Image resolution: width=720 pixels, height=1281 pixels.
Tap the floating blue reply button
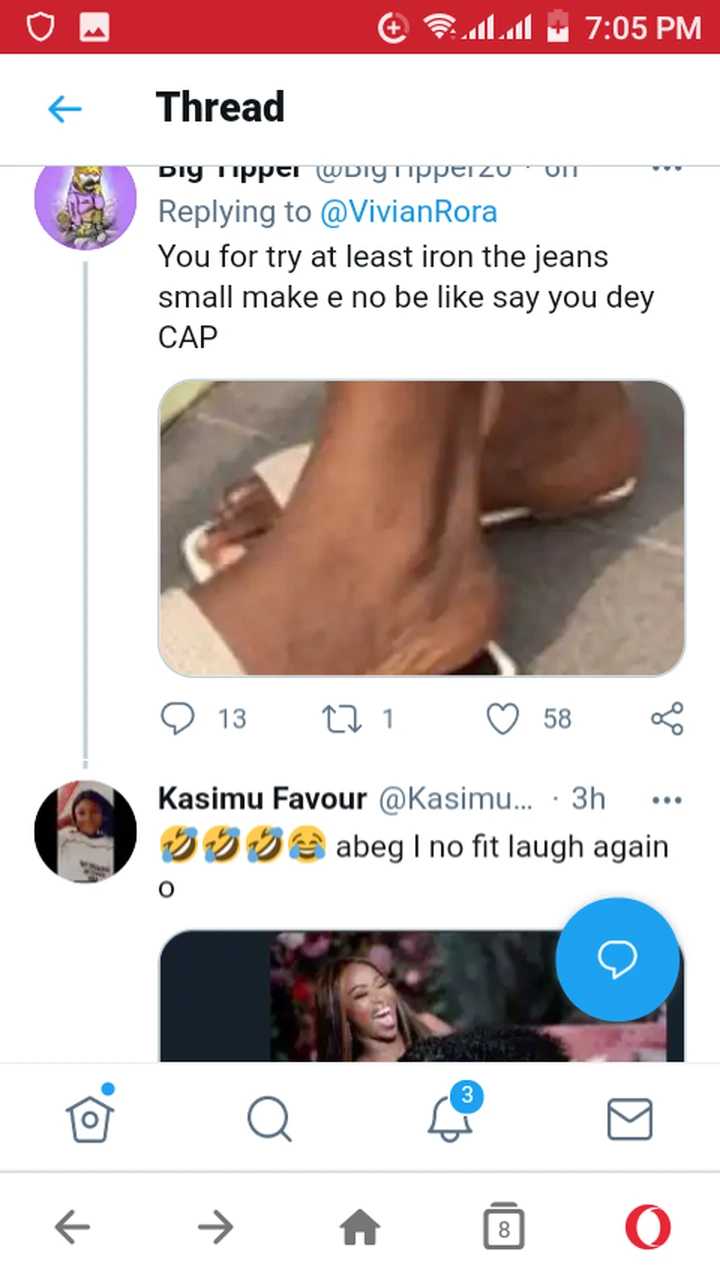pyautogui.click(x=617, y=959)
